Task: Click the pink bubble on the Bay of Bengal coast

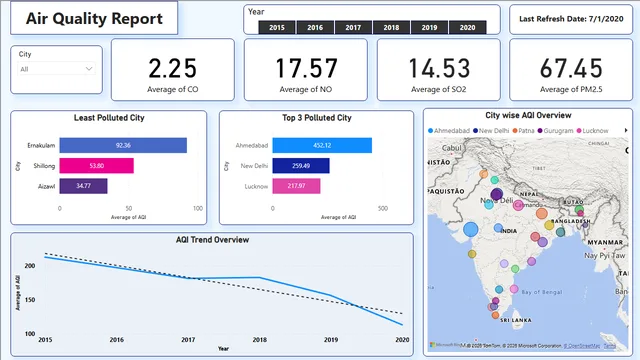Action: [514, 289]
